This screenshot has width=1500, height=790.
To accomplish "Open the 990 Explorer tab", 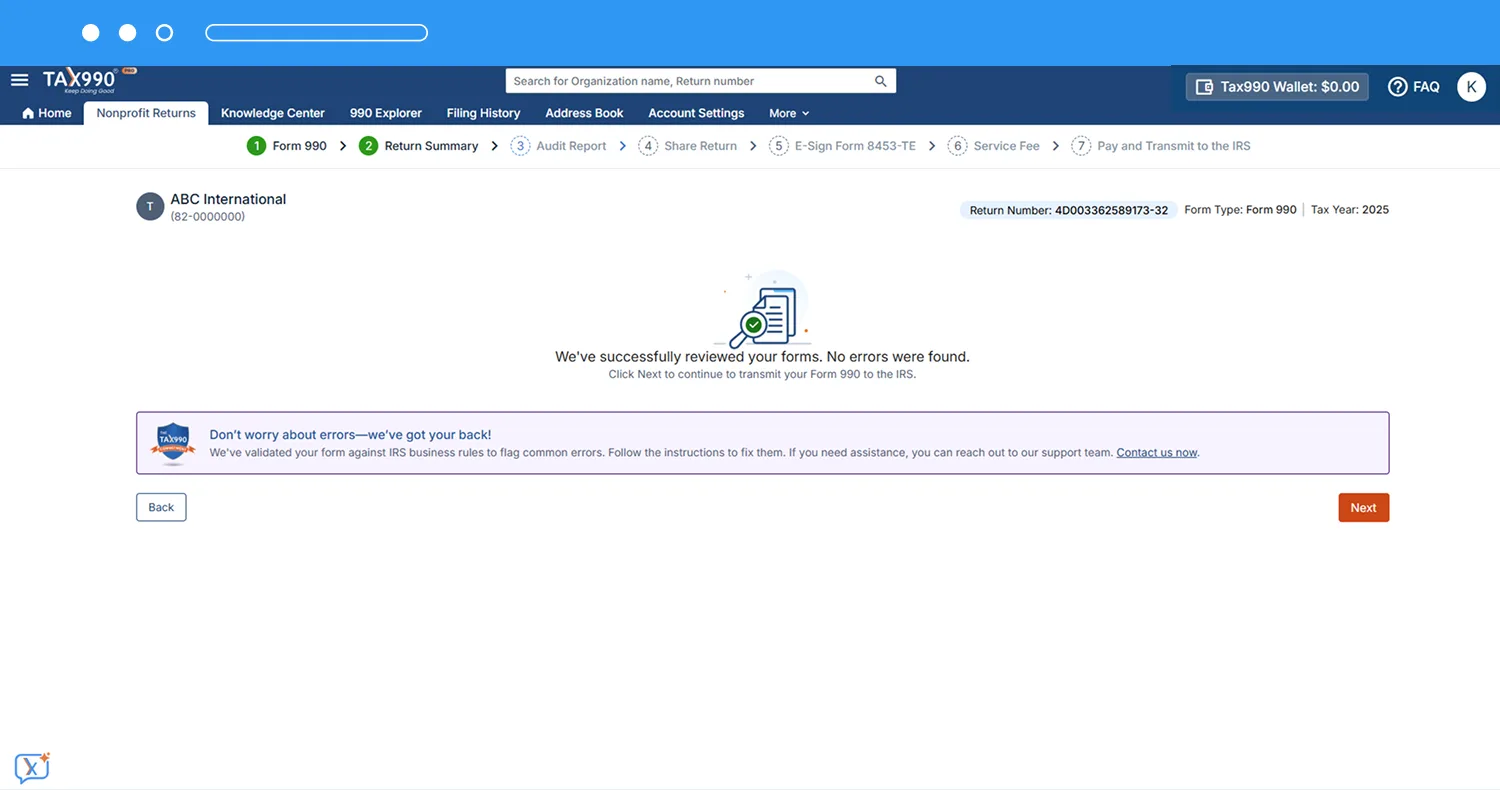I will 386,113.
